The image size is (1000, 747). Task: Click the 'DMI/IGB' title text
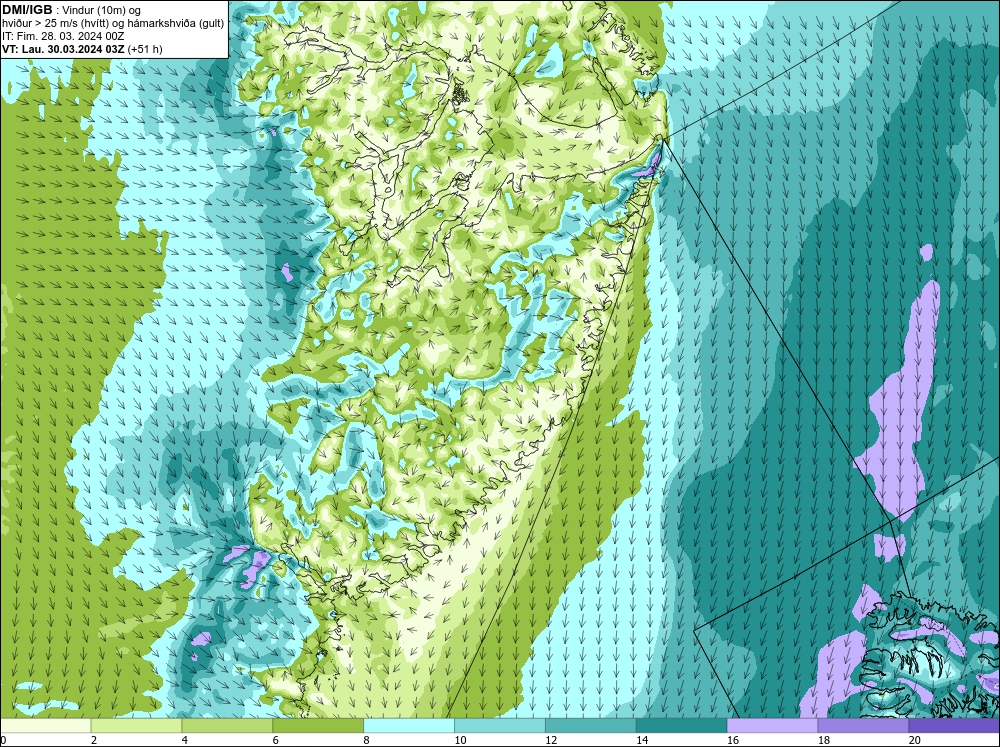coord(27,10)
